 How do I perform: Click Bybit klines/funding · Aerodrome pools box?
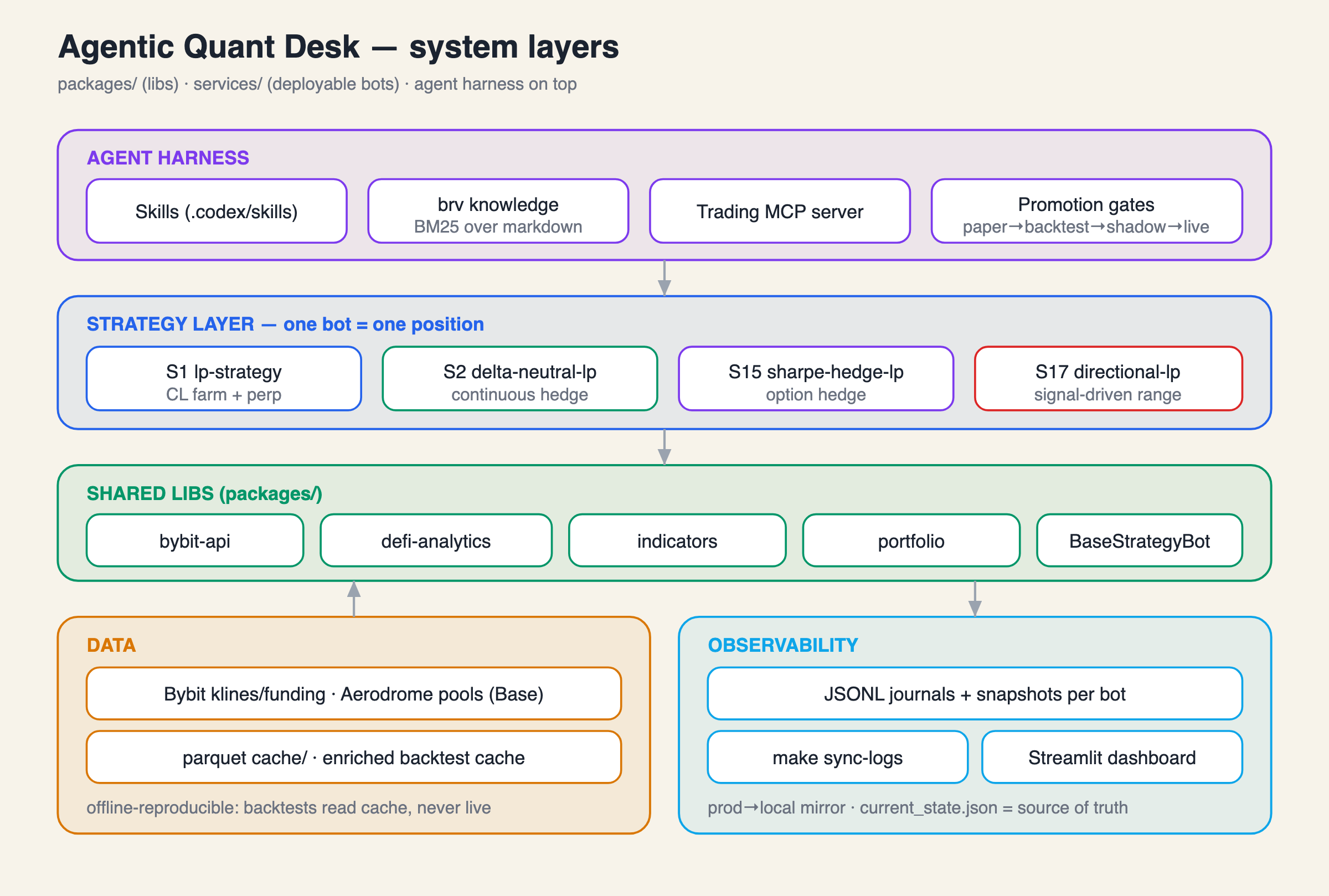point(354,694)
